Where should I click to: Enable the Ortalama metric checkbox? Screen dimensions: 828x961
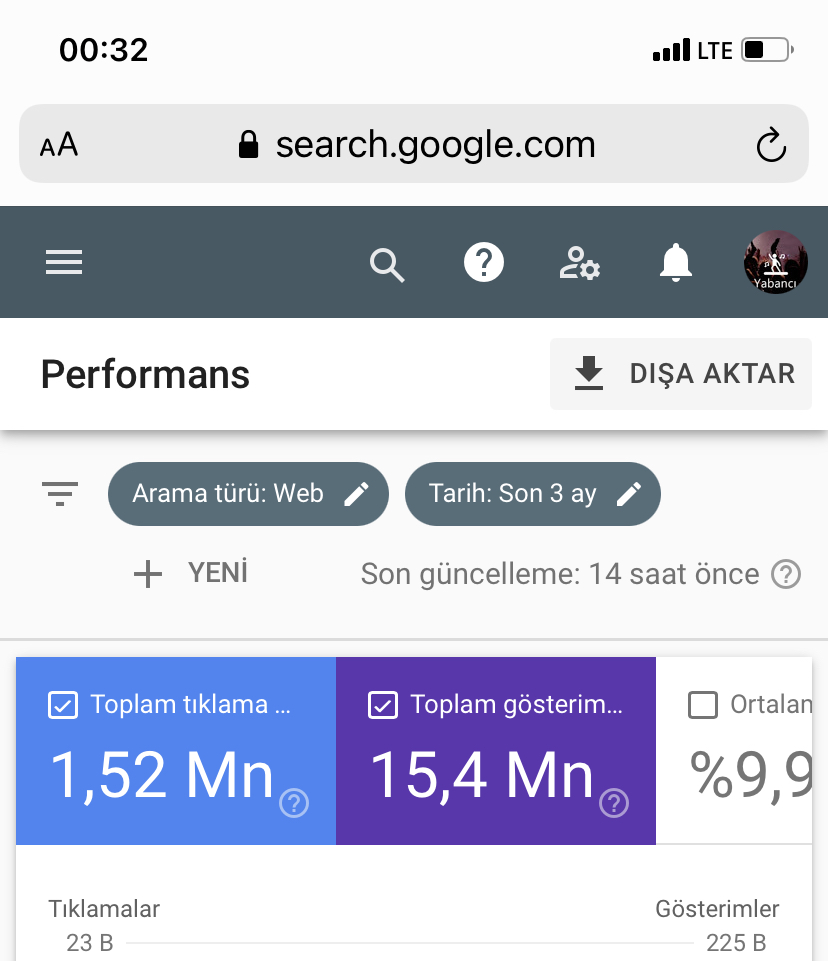tap(702, 705)
